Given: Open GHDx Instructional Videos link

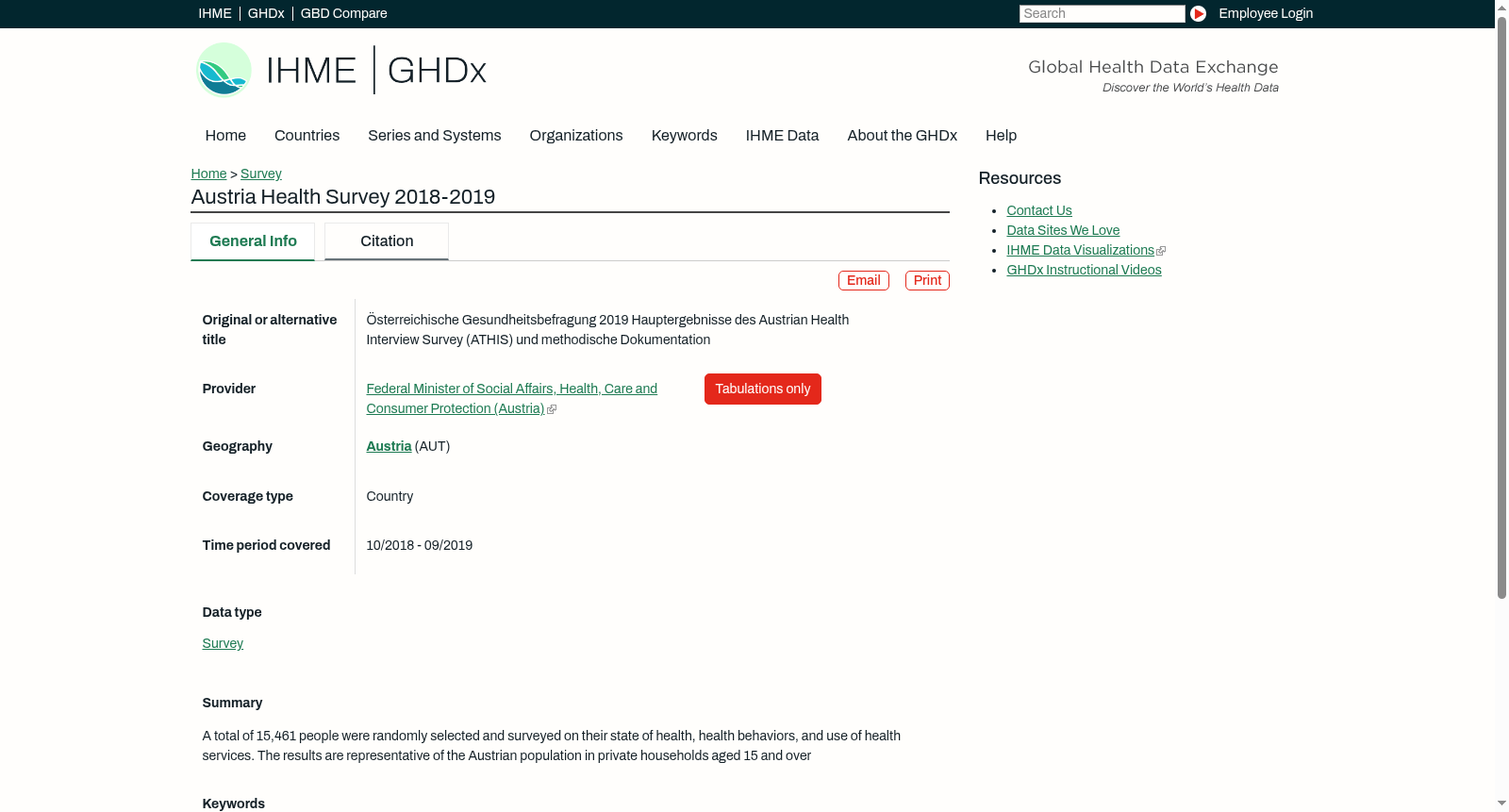Looking at the screenshot, I should [x=1084, y=270].
